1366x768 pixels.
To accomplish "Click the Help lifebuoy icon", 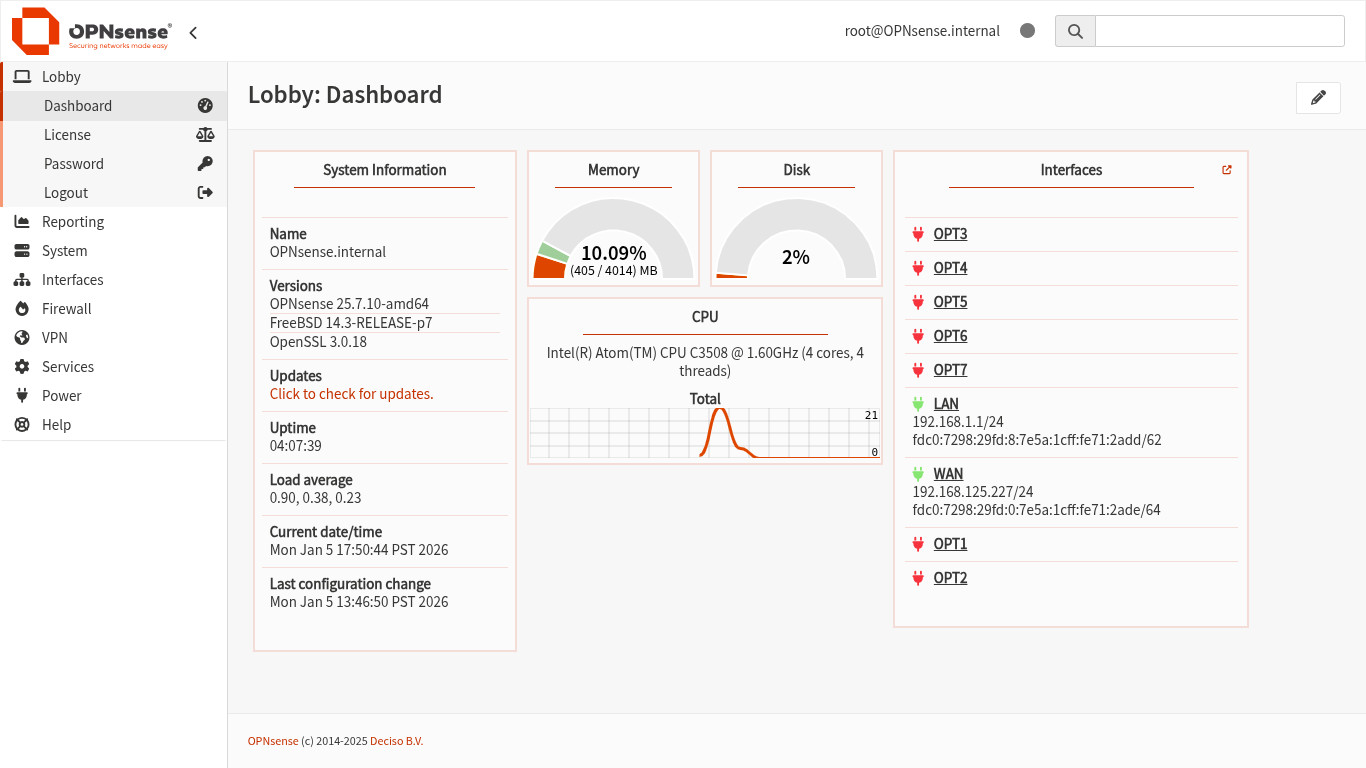I will 22,425.
